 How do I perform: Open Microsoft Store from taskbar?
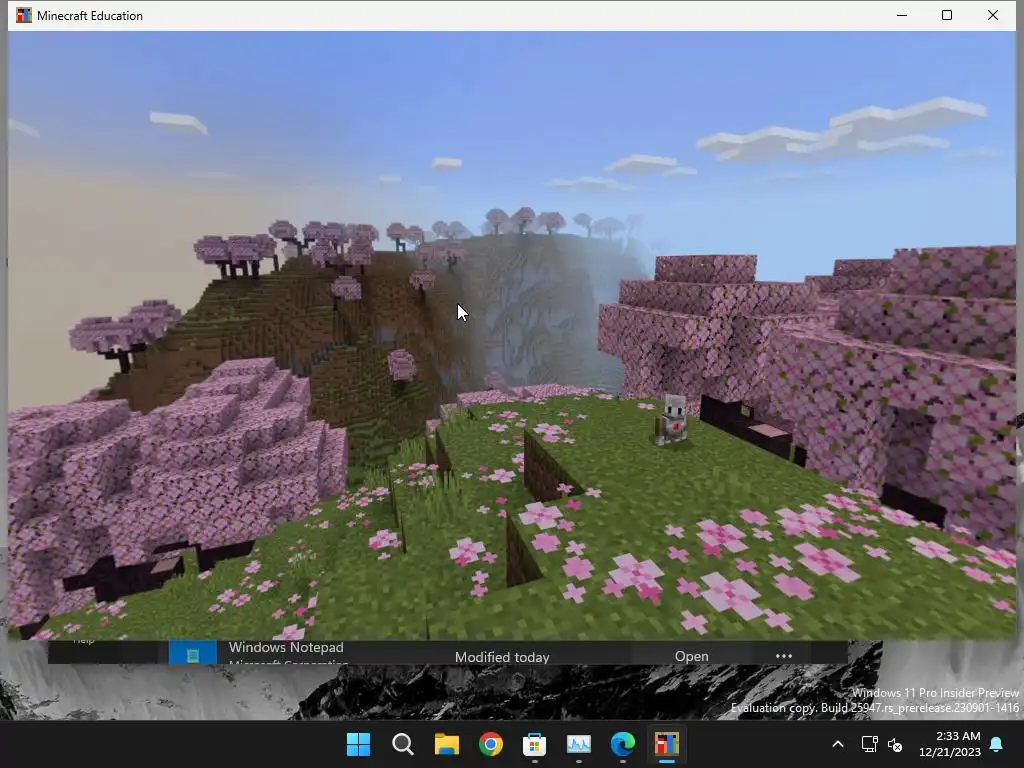coord(534,744)
